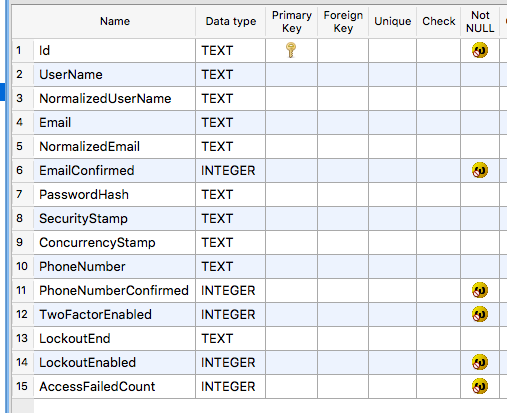Viewport: 507px width, 413px height.
Task: Click the Not NULL icon in Id row
Action: click(480, 50)
